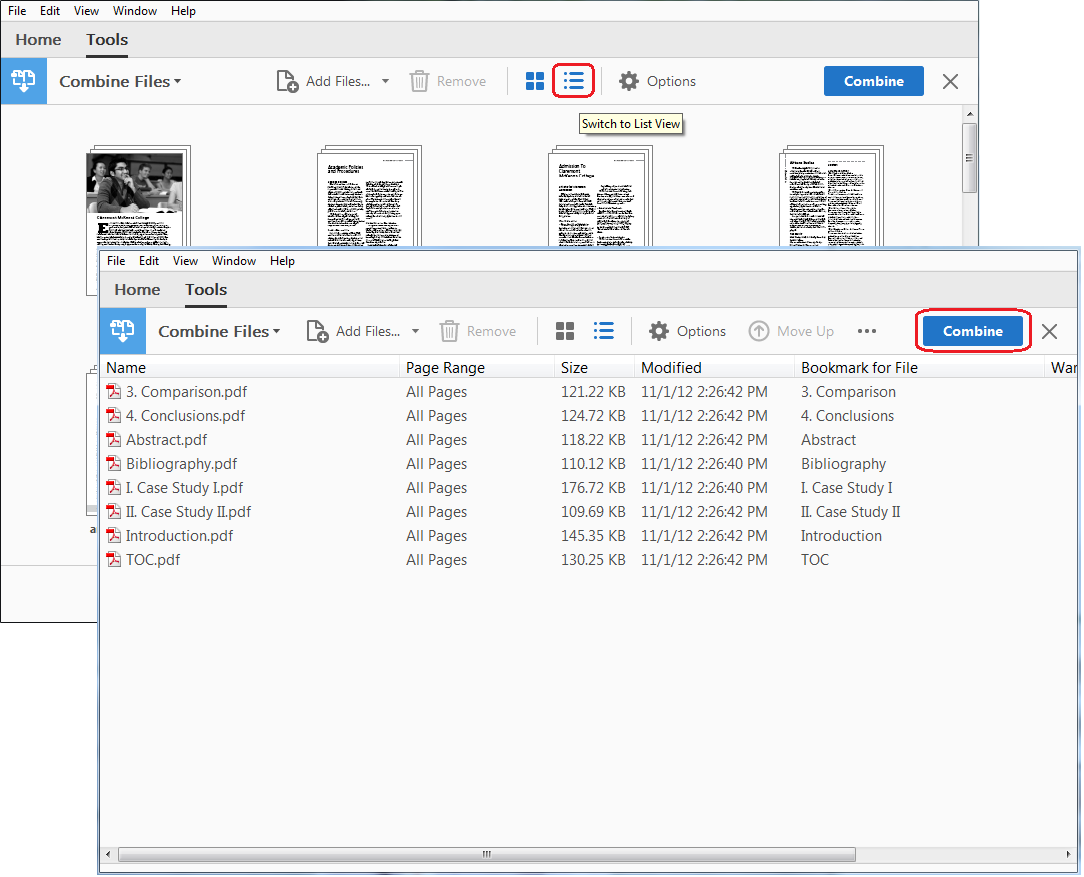Click Combine button in back window

point(874,81)
